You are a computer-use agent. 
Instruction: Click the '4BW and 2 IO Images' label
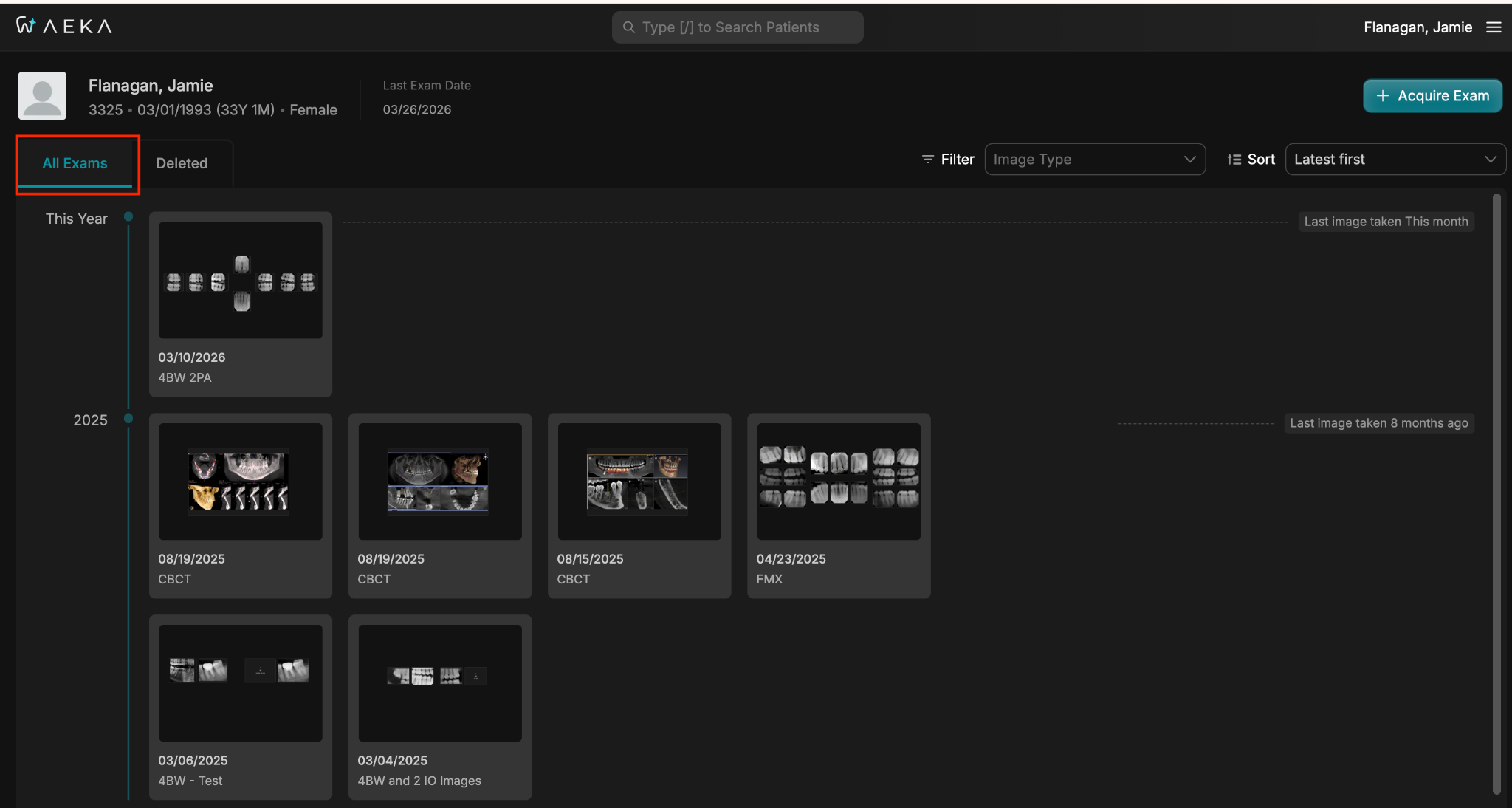tap(419, 781)
